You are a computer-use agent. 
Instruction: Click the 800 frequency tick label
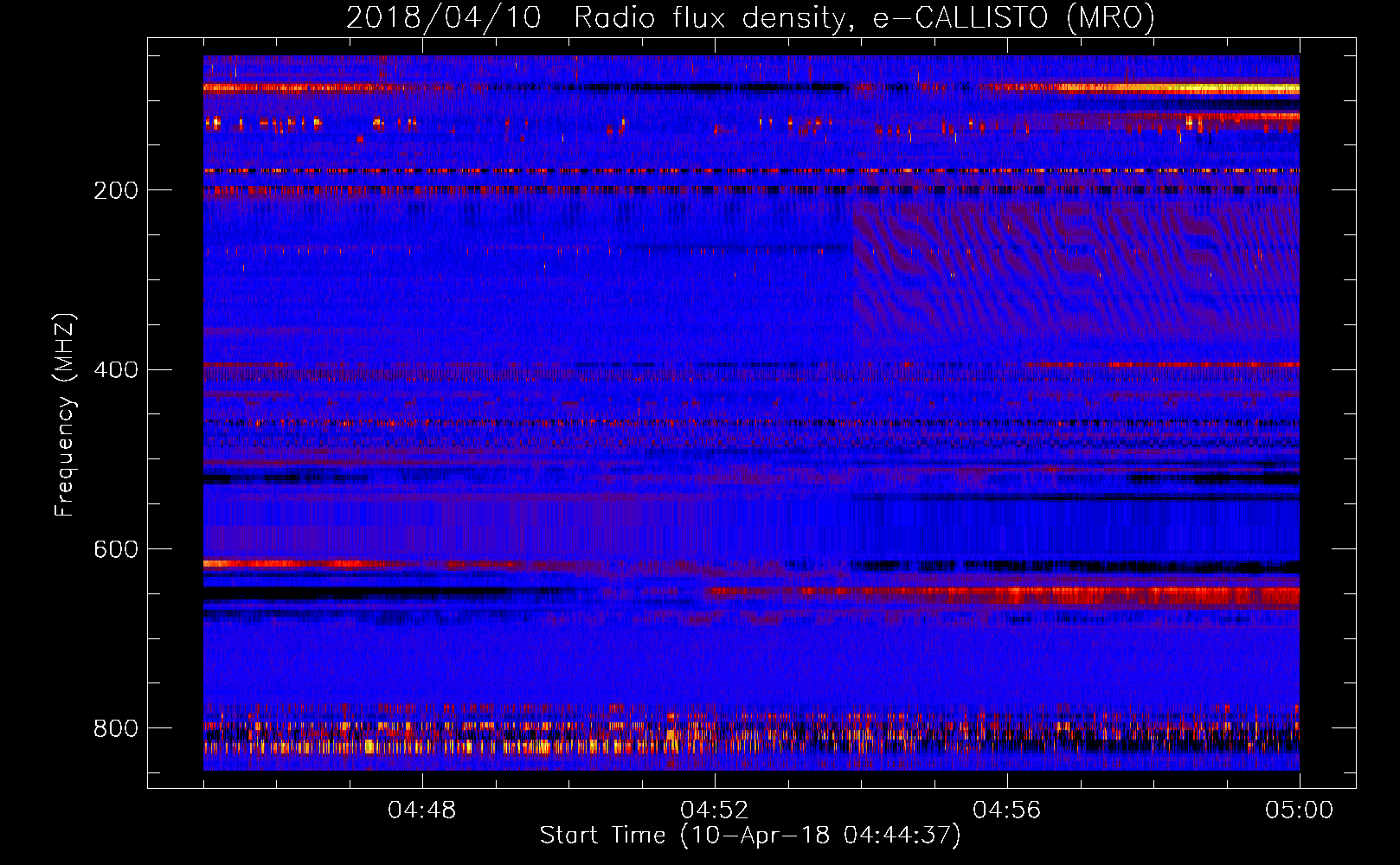[x=115, y=728]
